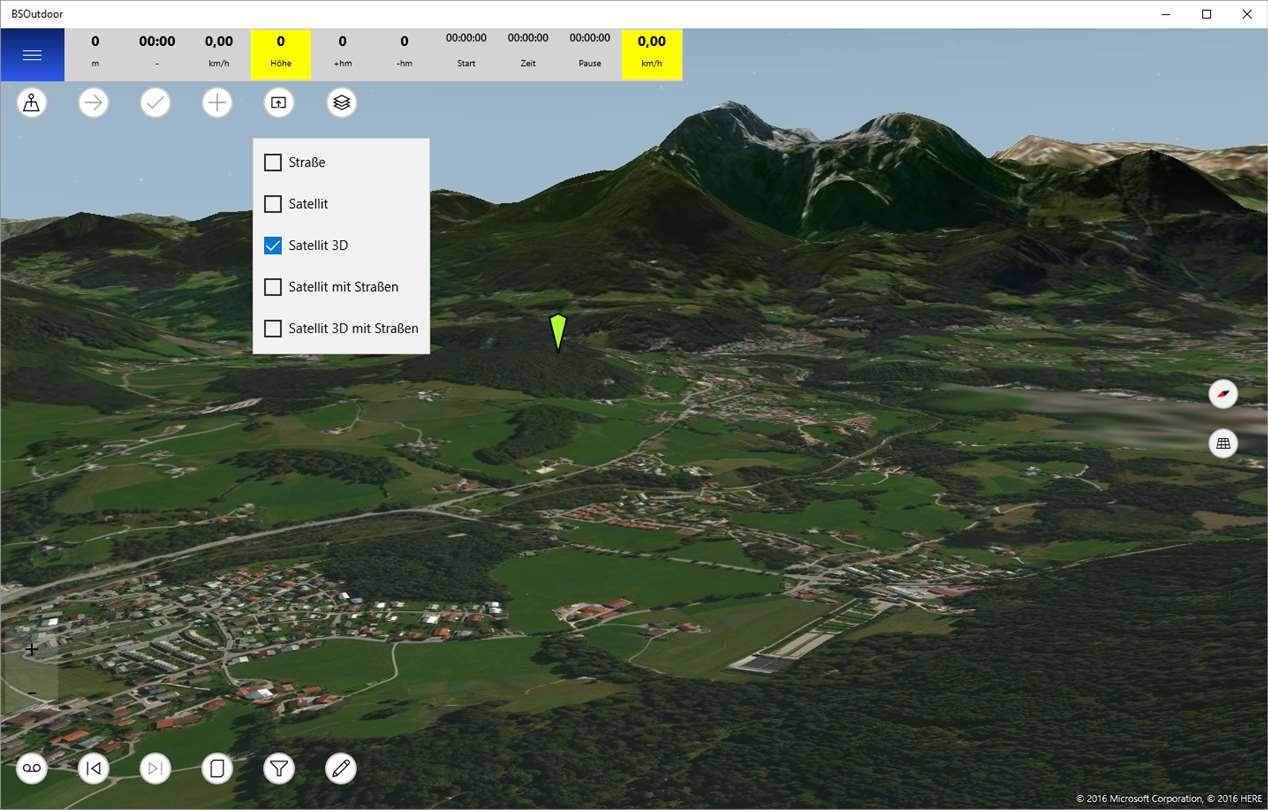Click the page/tablet icon button

pyautogui.click(x=218, y=768)
